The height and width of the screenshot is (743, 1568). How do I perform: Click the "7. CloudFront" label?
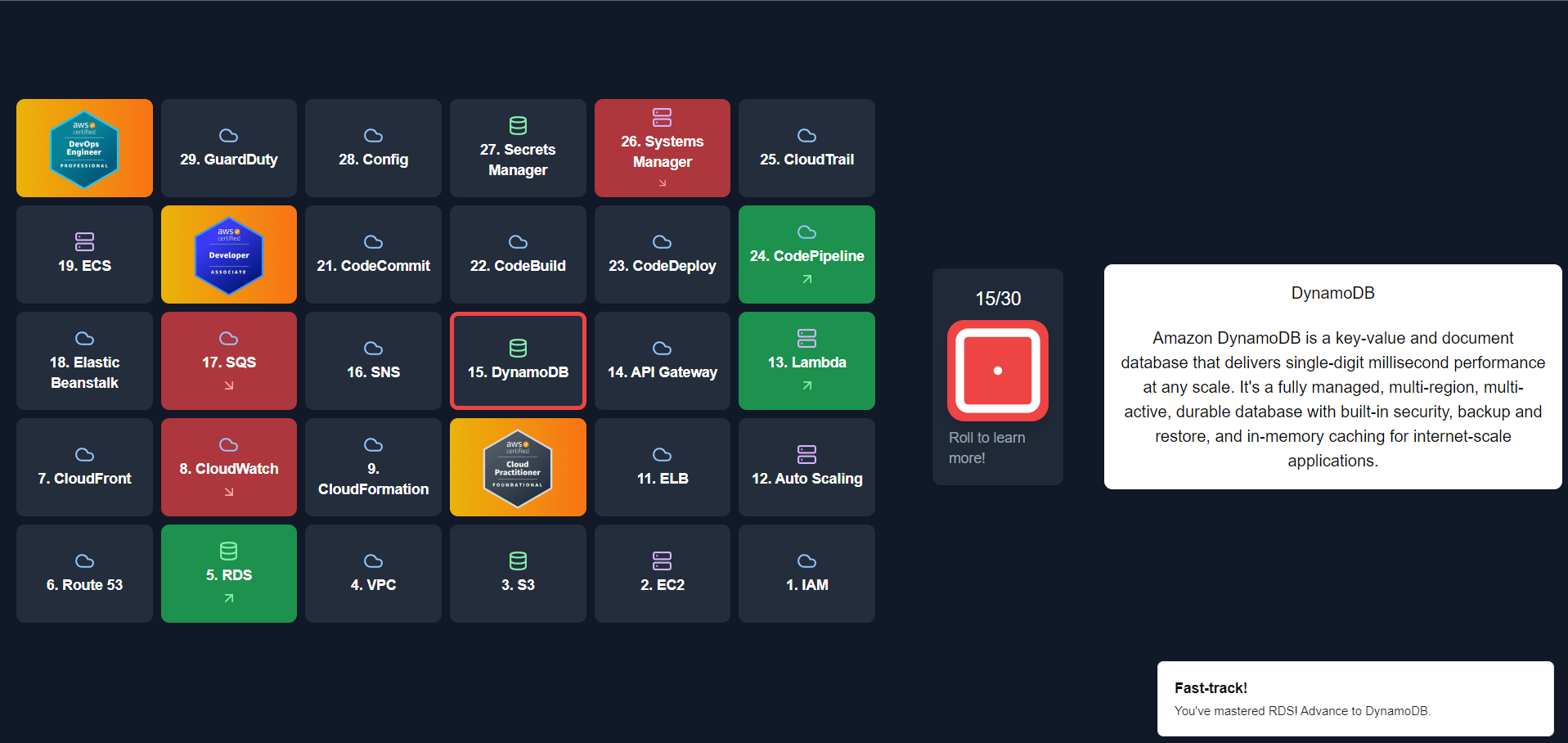(x=84, y=479)
